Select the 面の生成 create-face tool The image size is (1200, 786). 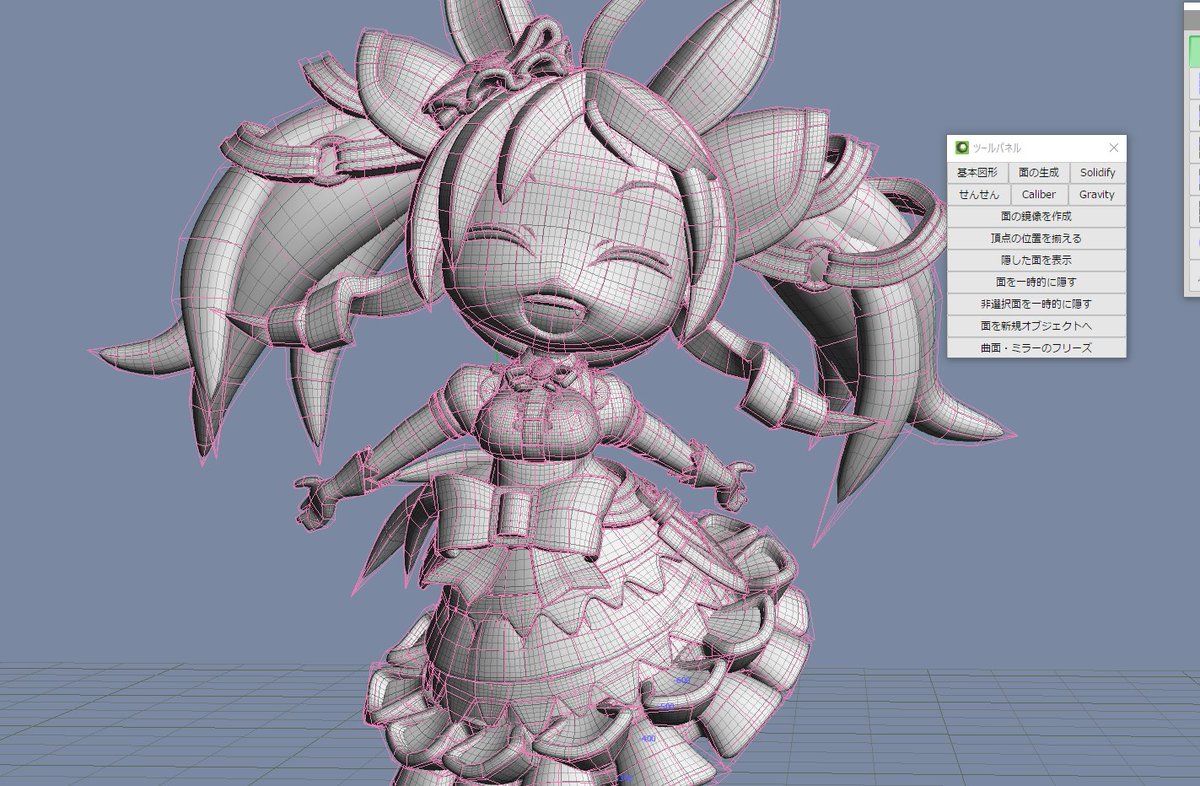point(1038,173)
